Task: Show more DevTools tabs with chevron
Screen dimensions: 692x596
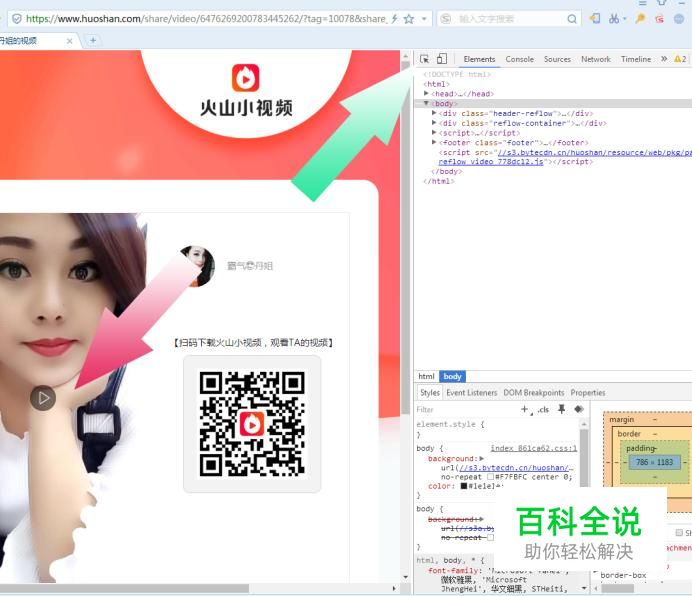Action: [x=664, y=59]
